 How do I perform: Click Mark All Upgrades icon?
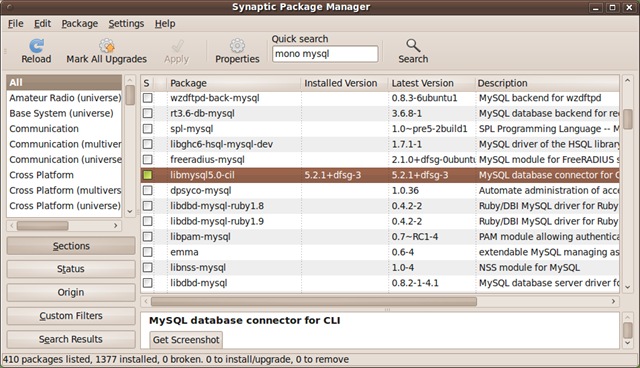(107, 46)
